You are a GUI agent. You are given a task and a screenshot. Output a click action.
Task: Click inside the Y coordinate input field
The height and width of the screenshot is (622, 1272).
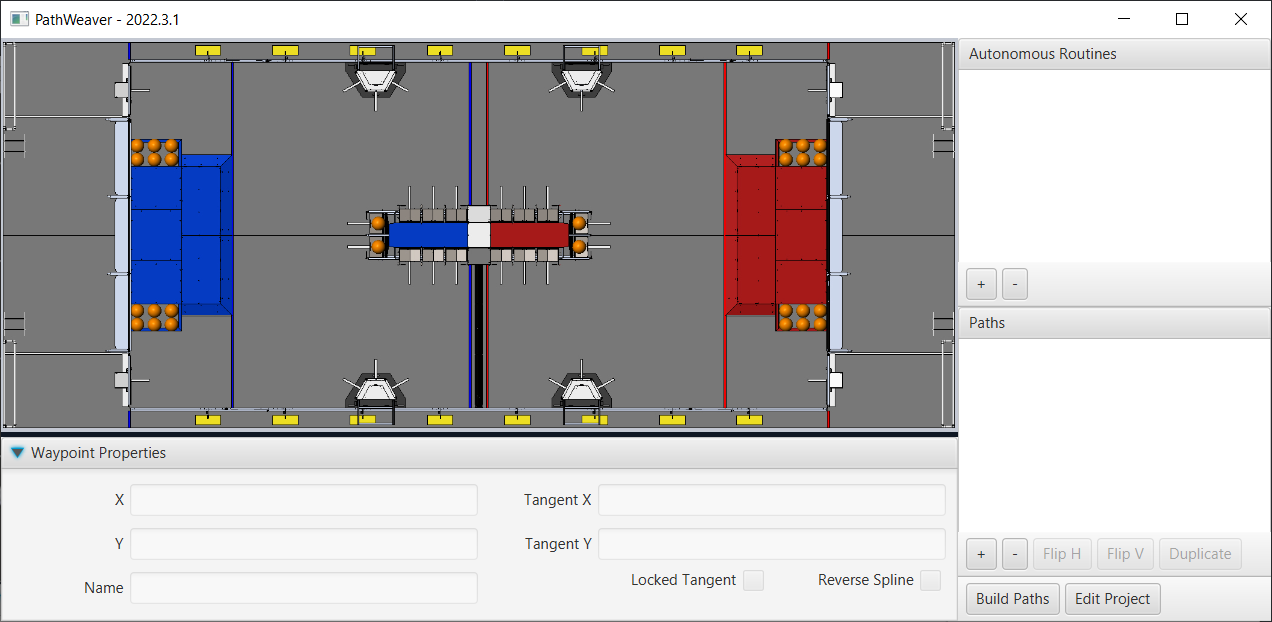pyautogui.click(x=303, y=543)
